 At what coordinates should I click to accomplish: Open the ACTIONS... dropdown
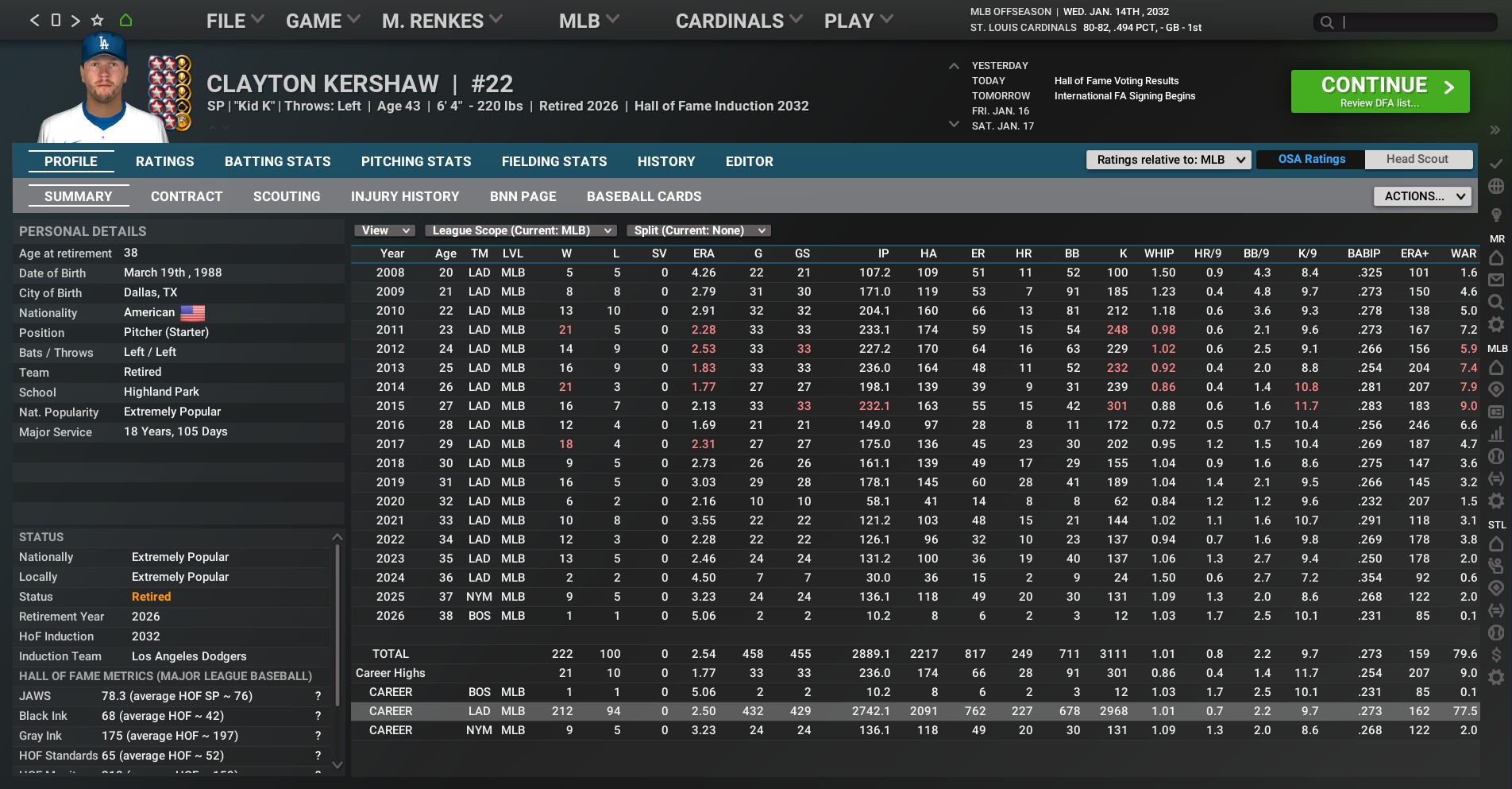pos(1422,196)
